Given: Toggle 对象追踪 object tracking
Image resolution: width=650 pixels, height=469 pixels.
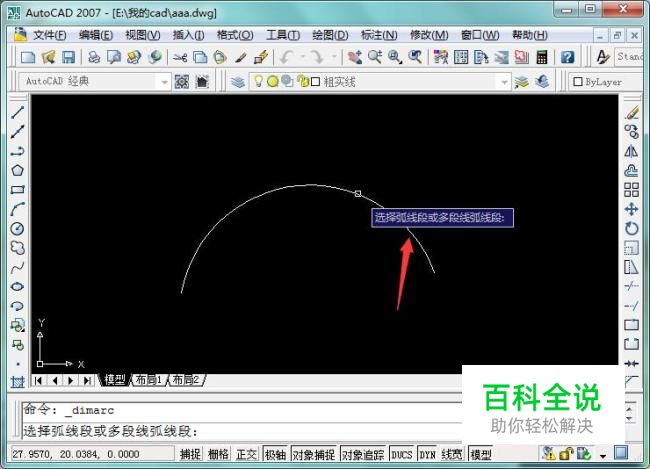Looking at the screenshot, I should 363,454.
